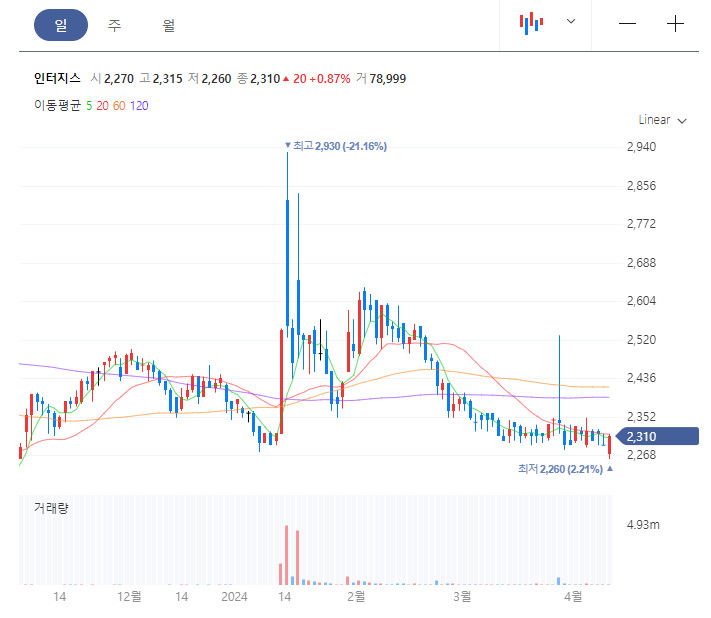Click the 2,688 price axis label
Image resolution: width=711 pixels, height=618 pixels.
point(641,263)
